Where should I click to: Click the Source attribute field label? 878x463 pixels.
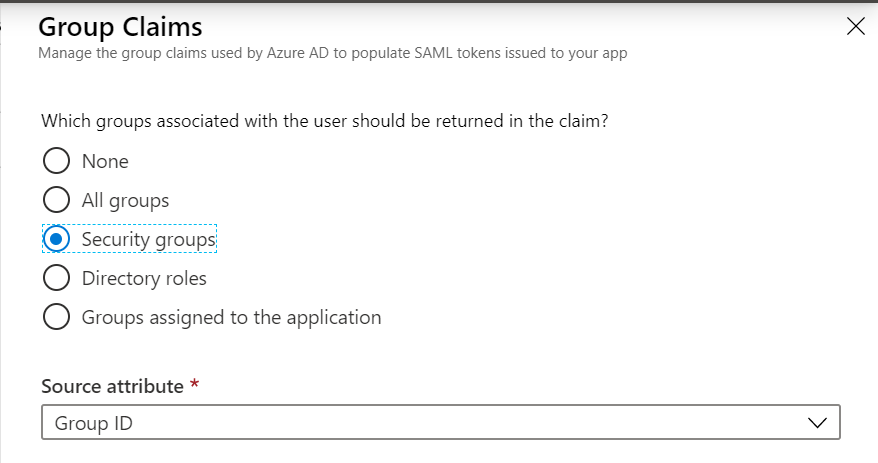(x=112, y=385)
